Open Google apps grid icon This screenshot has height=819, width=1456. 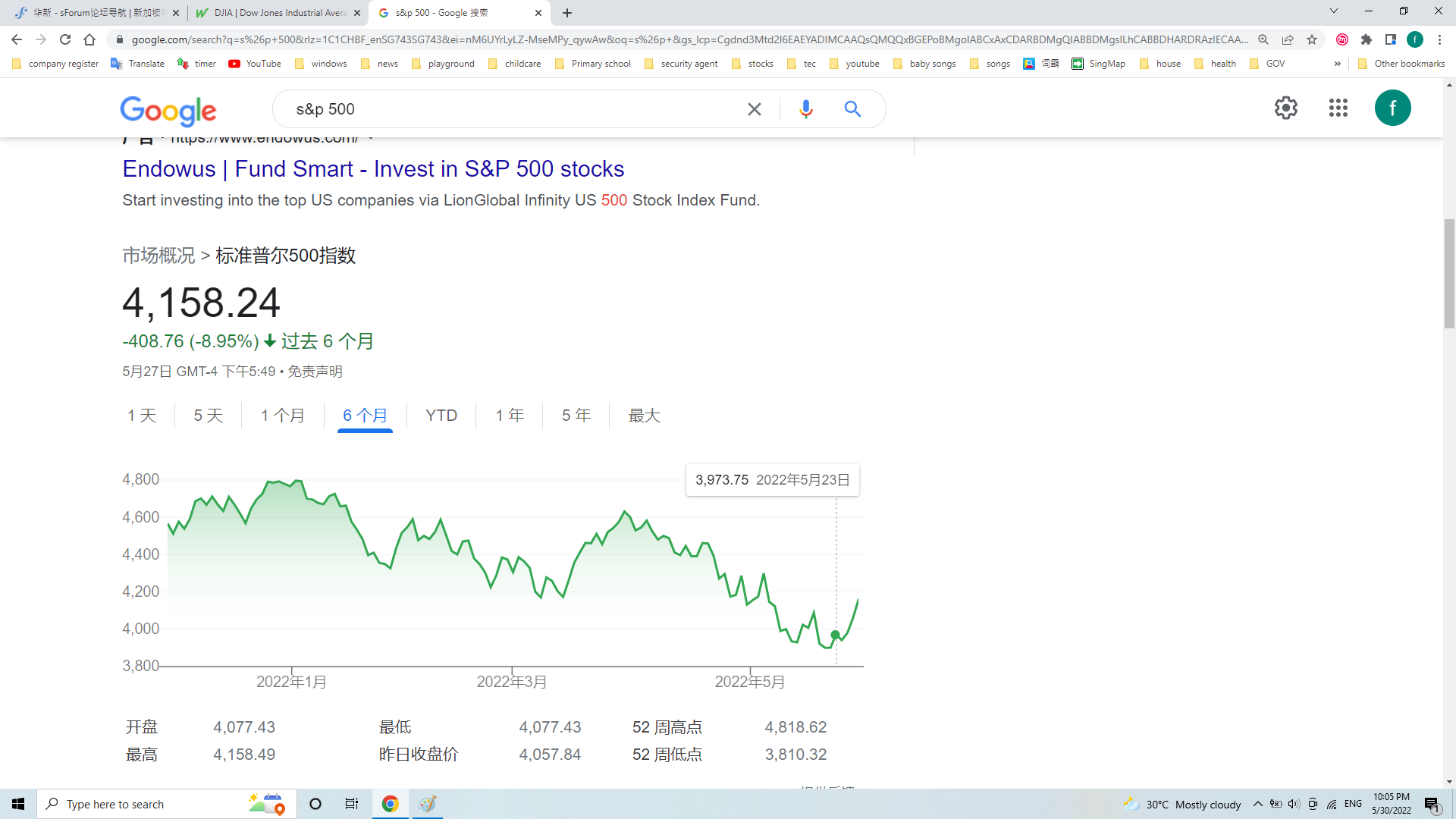(x=1338, y=108)
